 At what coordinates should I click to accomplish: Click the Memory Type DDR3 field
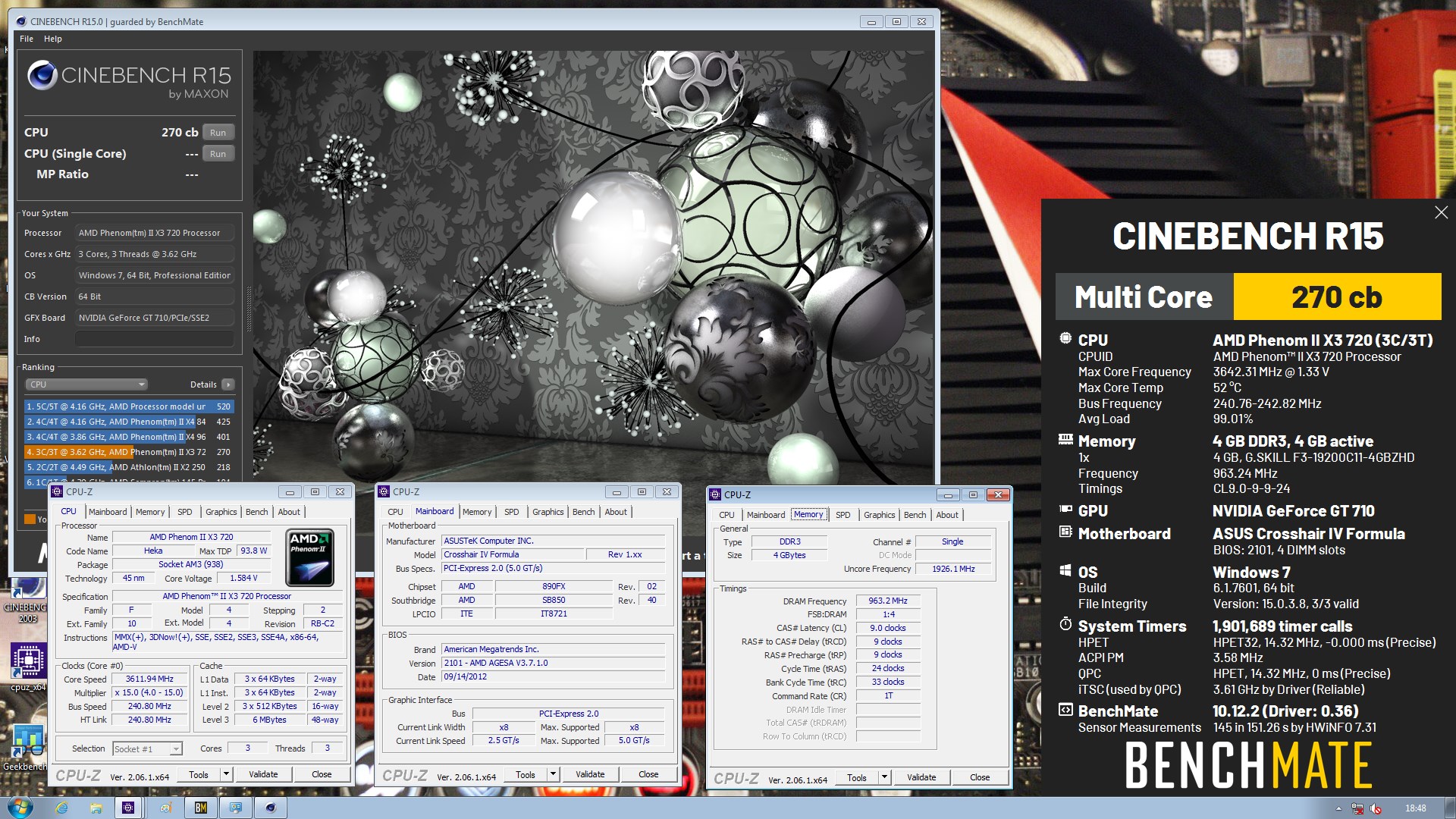[789, 541]
